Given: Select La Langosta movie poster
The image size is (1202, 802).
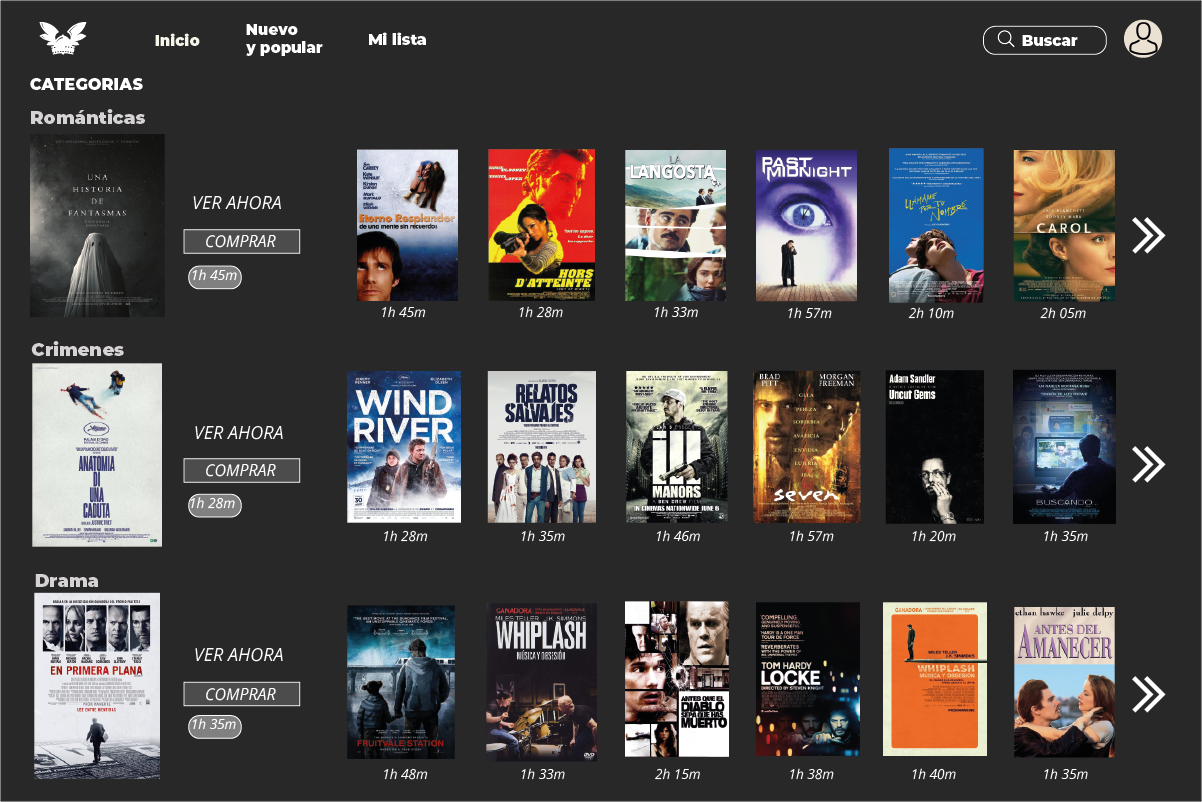Looking at the screenshot, I should click(676, 225).
